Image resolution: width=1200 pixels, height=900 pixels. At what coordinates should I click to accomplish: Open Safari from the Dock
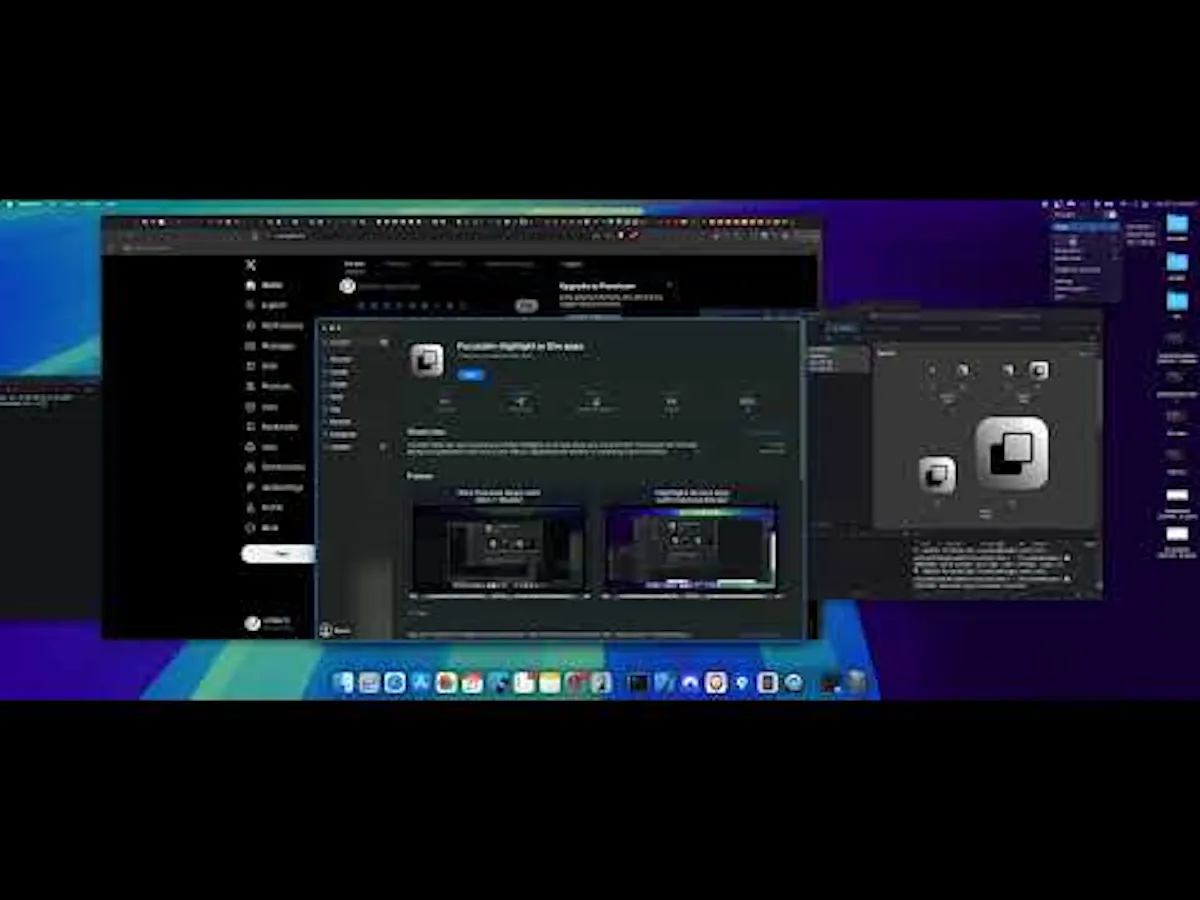pos(395,682)
